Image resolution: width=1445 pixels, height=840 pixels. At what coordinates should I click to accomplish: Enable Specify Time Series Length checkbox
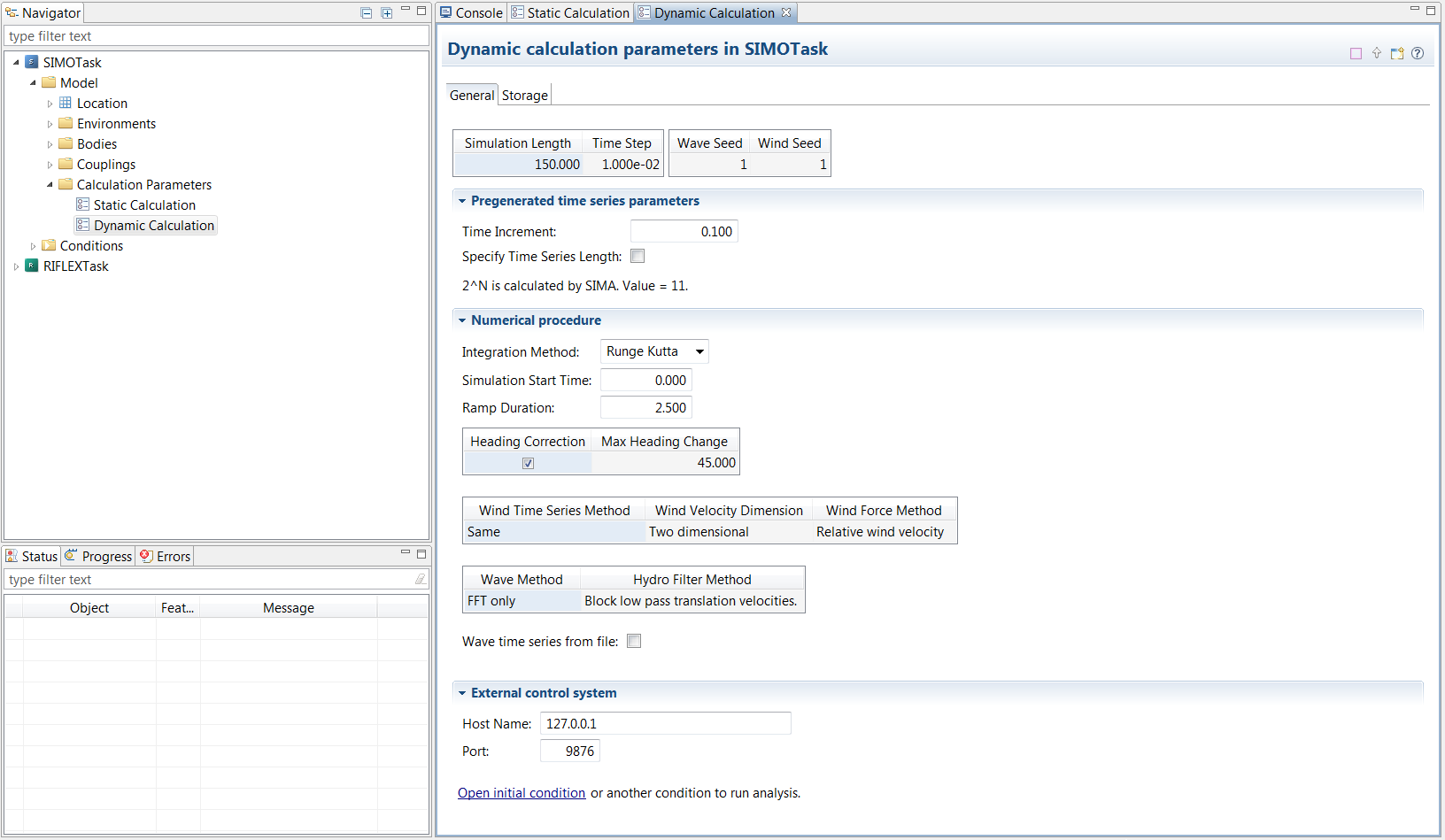click(x=637, y=256)
